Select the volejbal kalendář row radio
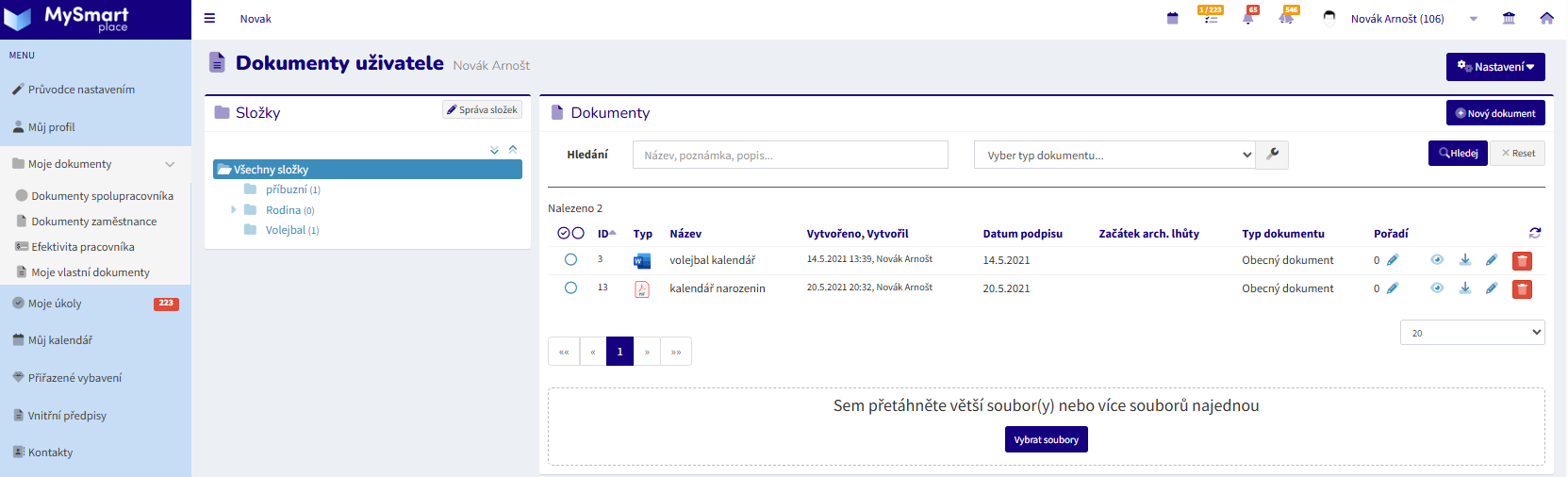The height and width of the screenshot is (477, 1568). pyautogui.click(x=570, y=259)
